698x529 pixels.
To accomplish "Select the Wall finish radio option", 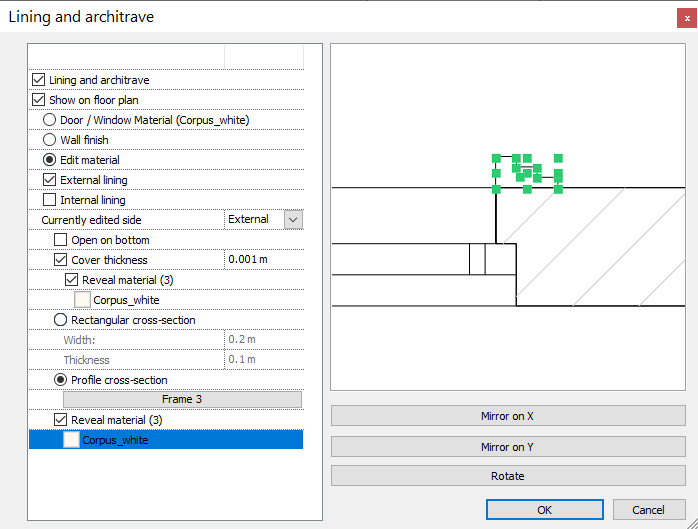I will [49, 140].
